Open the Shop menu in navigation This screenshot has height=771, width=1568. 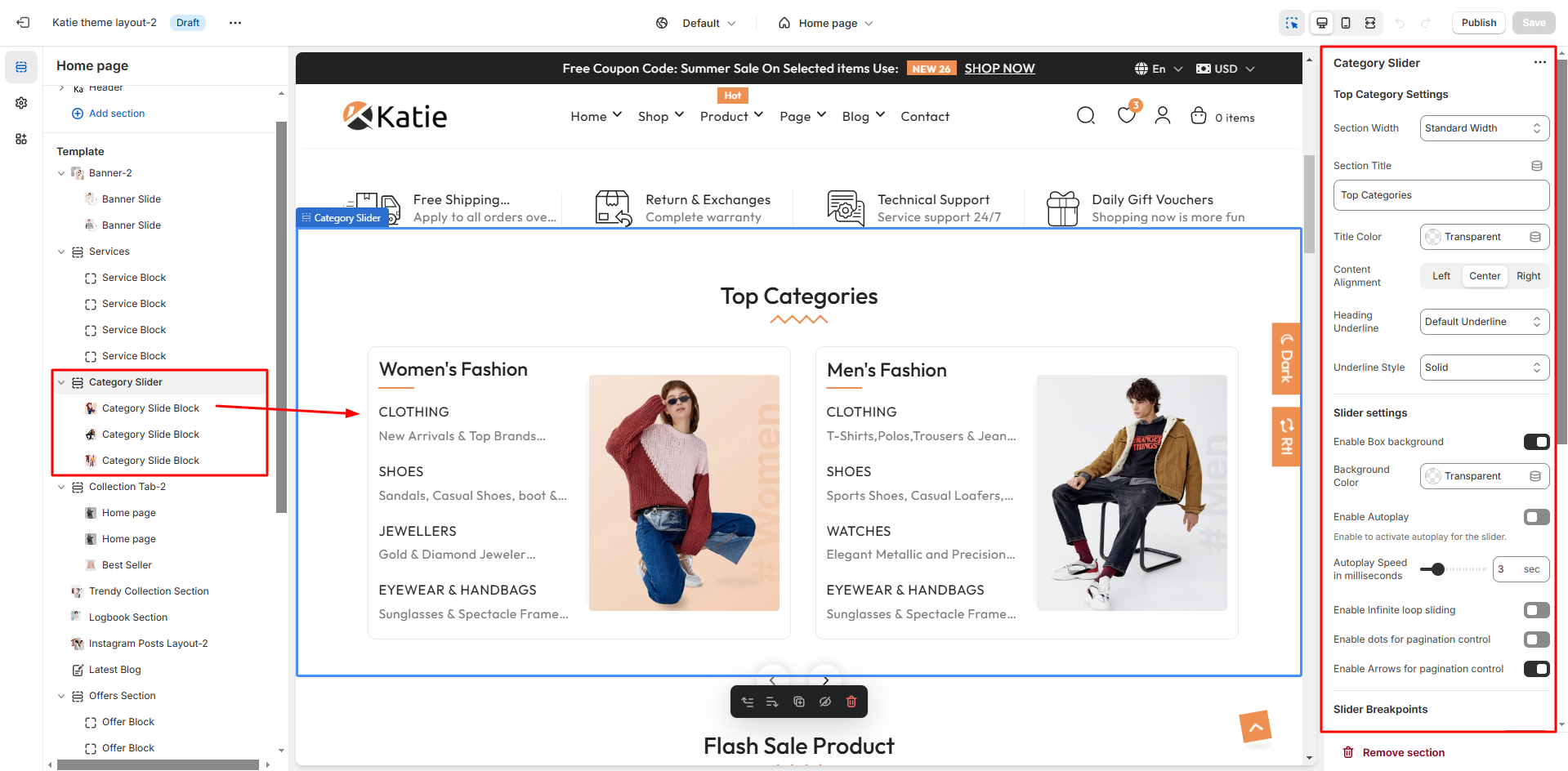click(x=660, y=117)
